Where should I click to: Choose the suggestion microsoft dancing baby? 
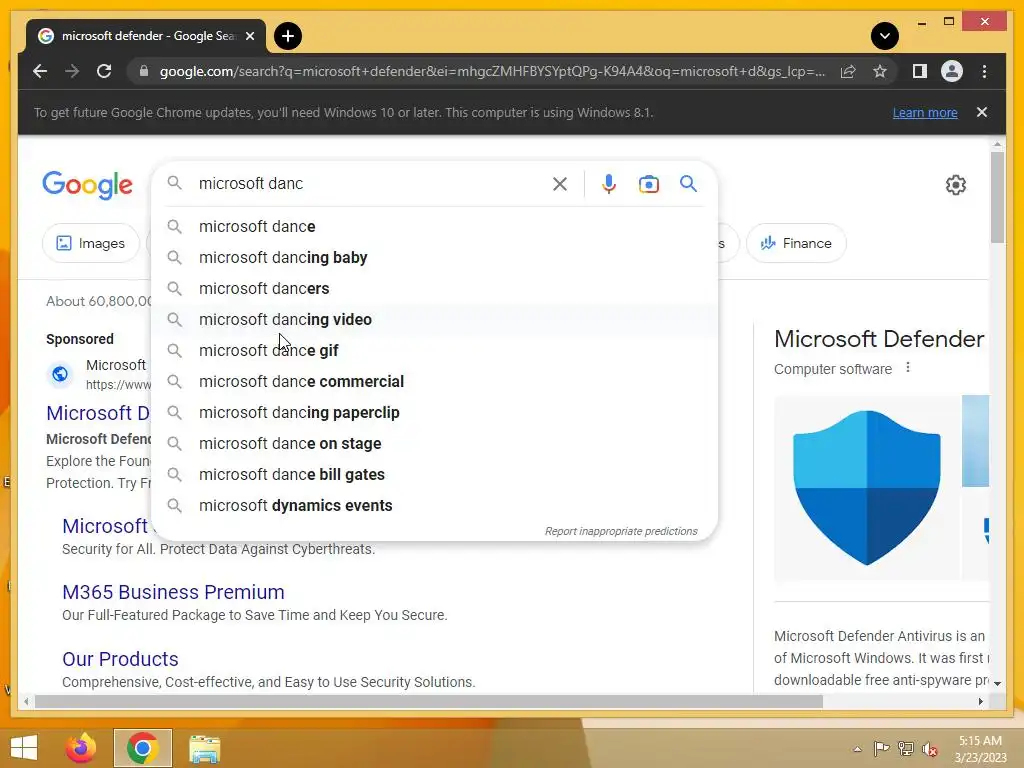434,257
